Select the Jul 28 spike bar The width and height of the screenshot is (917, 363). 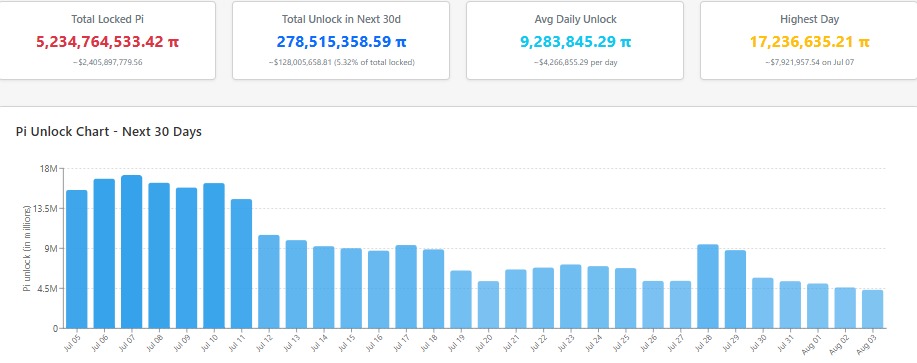[709, 286]
